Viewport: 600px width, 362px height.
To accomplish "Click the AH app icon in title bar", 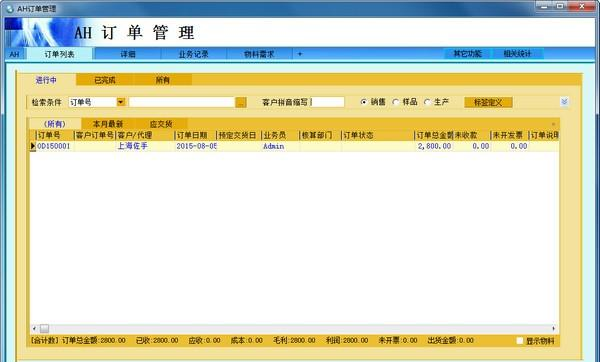I will click(10, 8).
